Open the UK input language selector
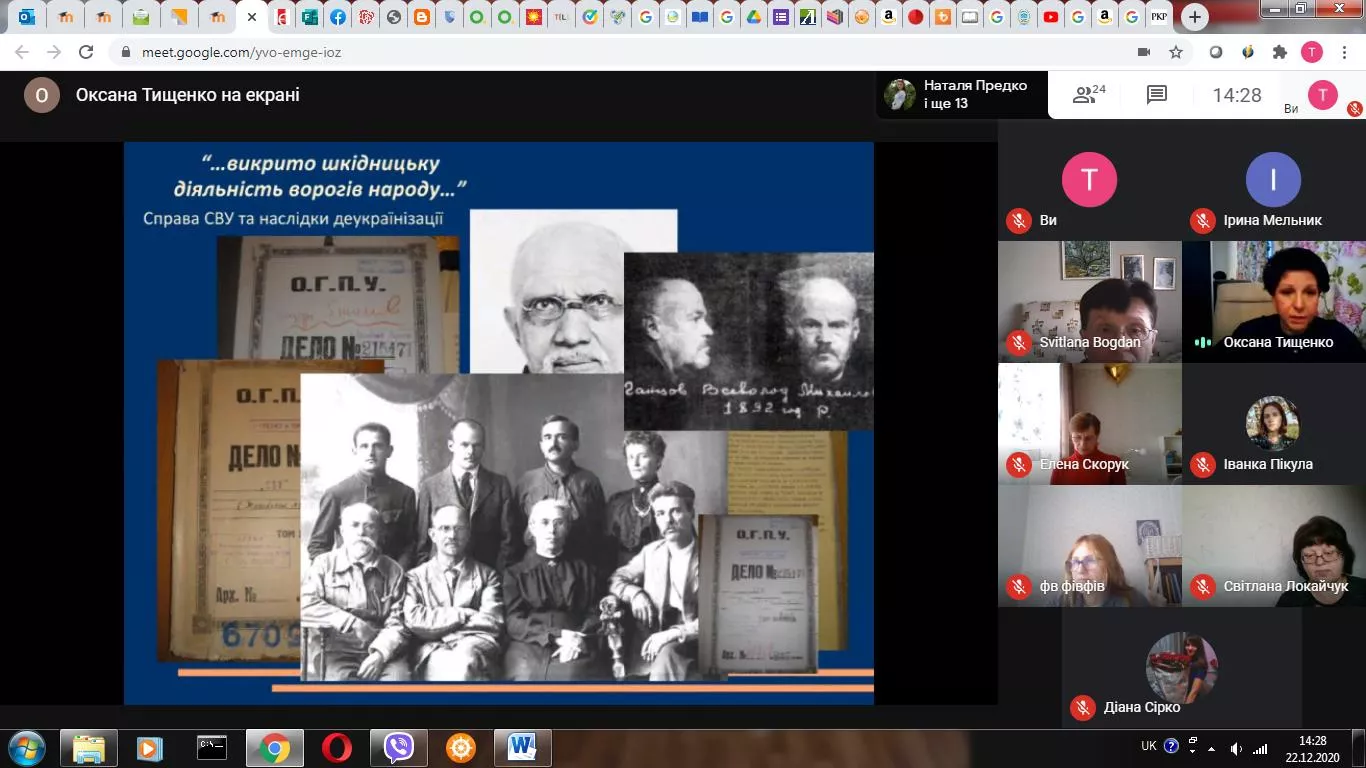 pyautogui.click(x=1149, y=746)
